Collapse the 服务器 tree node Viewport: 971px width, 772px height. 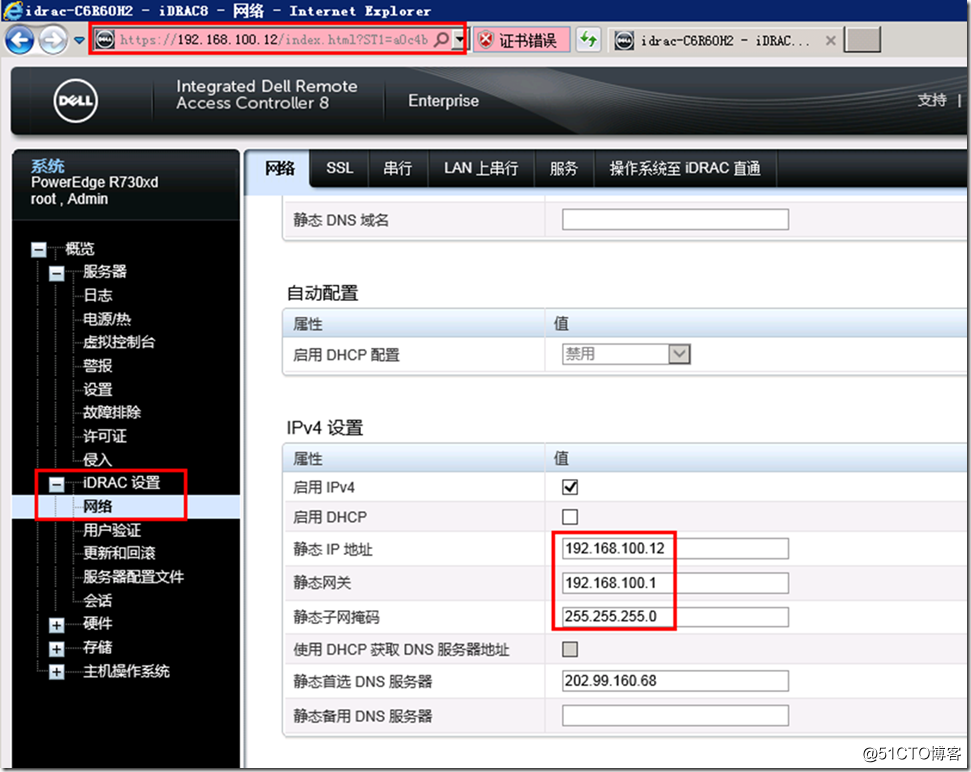coord(57,273)
